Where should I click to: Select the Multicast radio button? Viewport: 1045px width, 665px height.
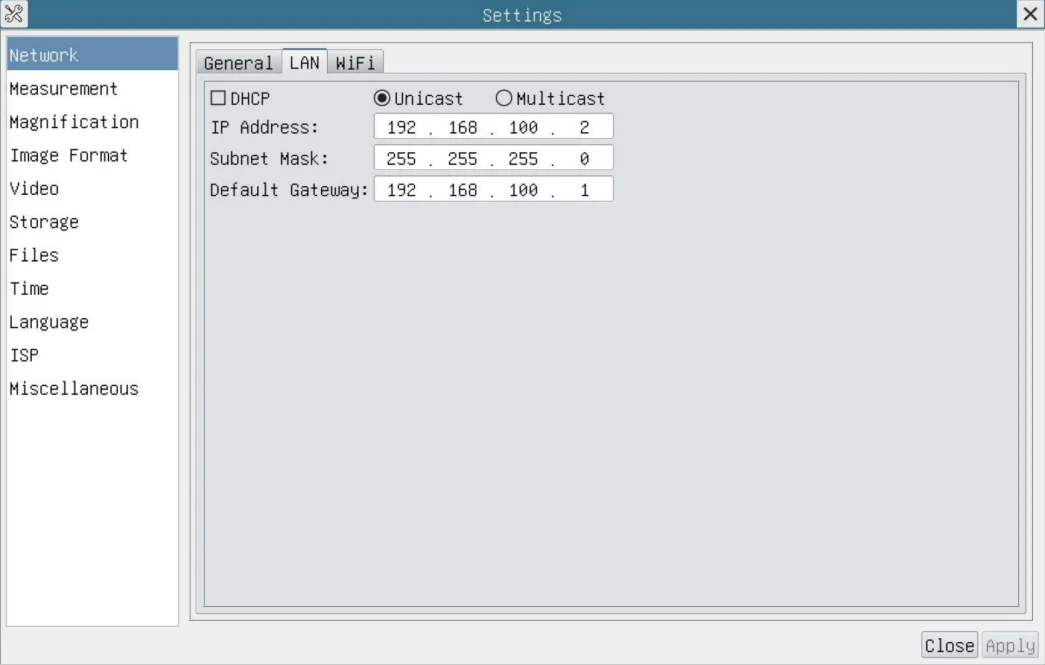click(504, 99)
